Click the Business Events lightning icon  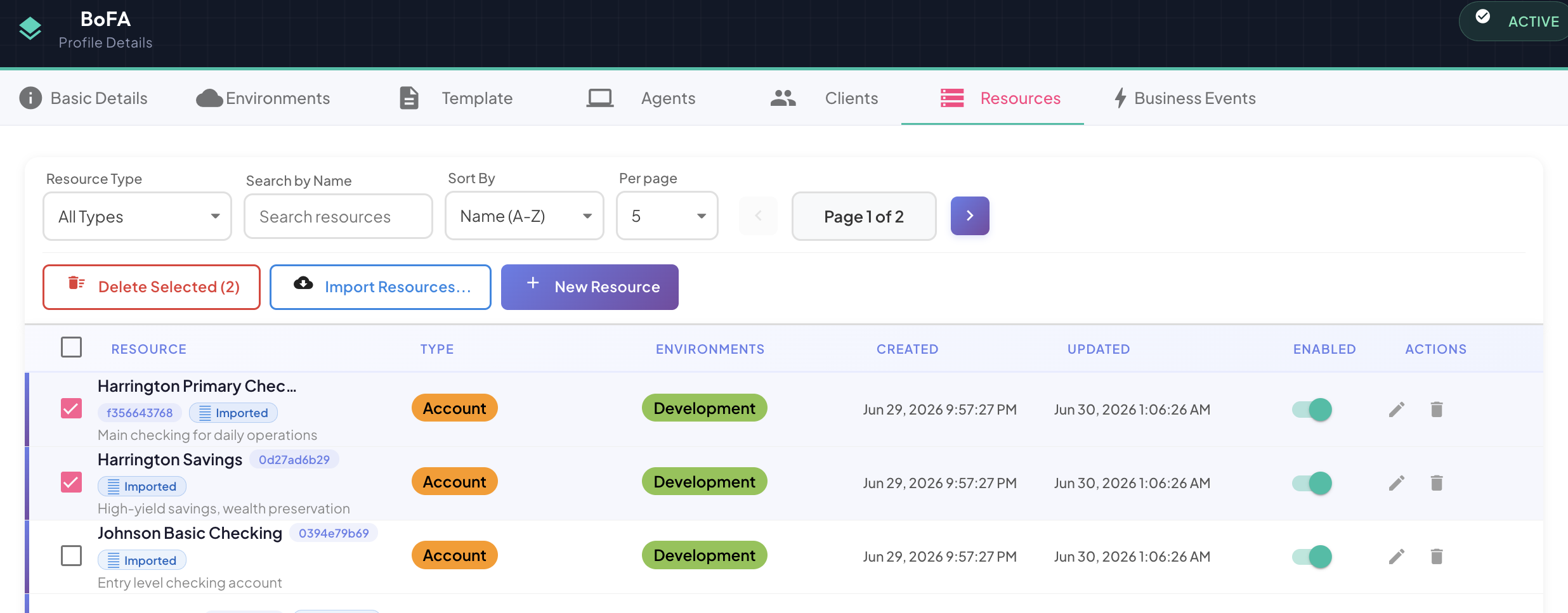tap(1121, 98)
